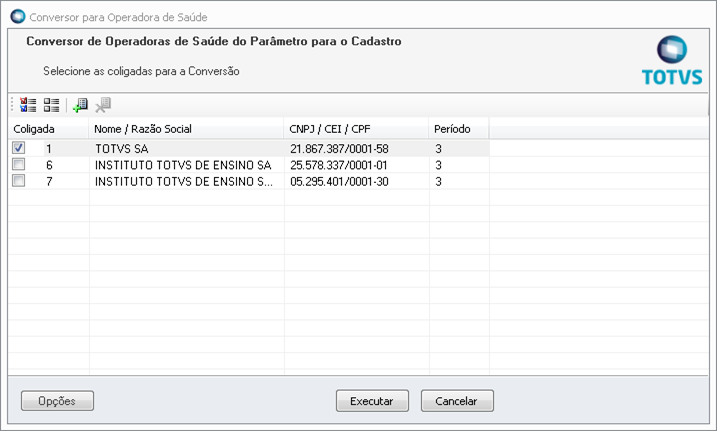717x431 pixels.
Task: Click the app icon in the title bar
Action: tap(16, 17)
